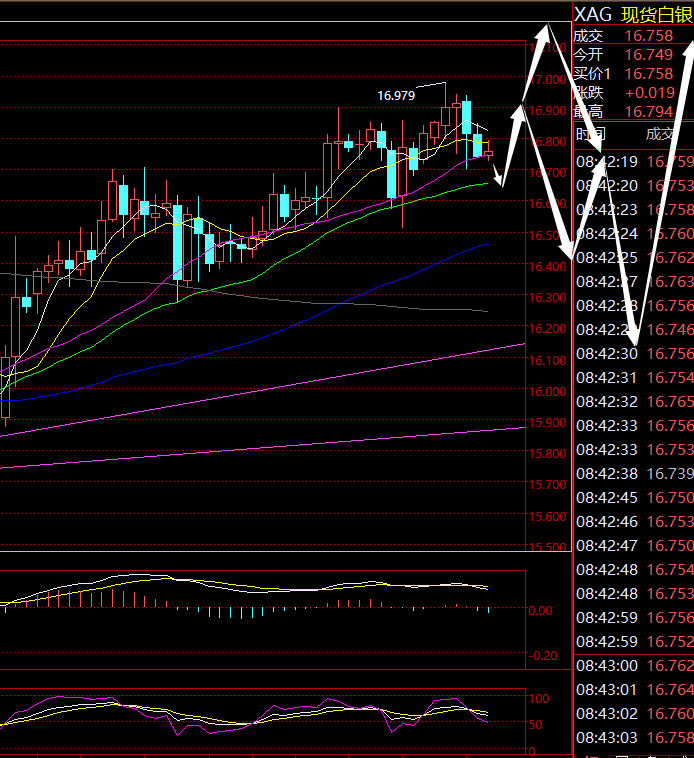Click the 16.979 high label on the chart
Screen dimensions: 694x758
pyautogui.click(x=396, y=96)
